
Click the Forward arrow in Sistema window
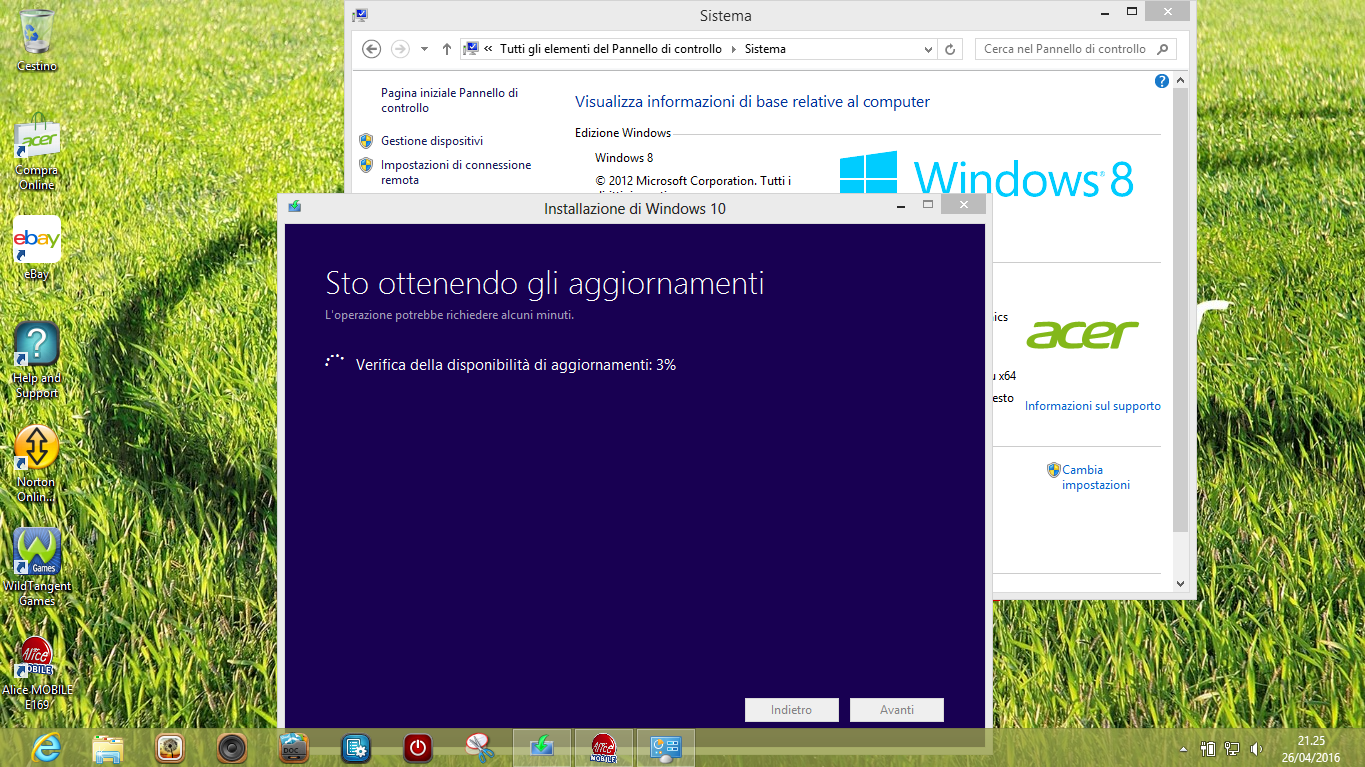click(400, 49)
